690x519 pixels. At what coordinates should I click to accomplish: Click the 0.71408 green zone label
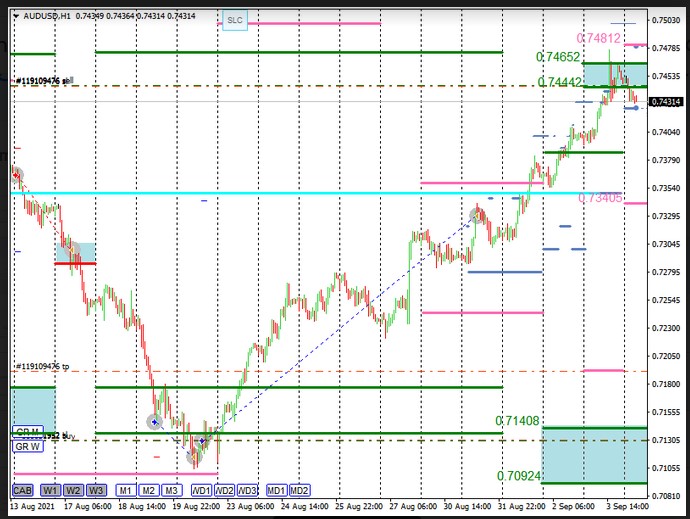pos(515,422)
